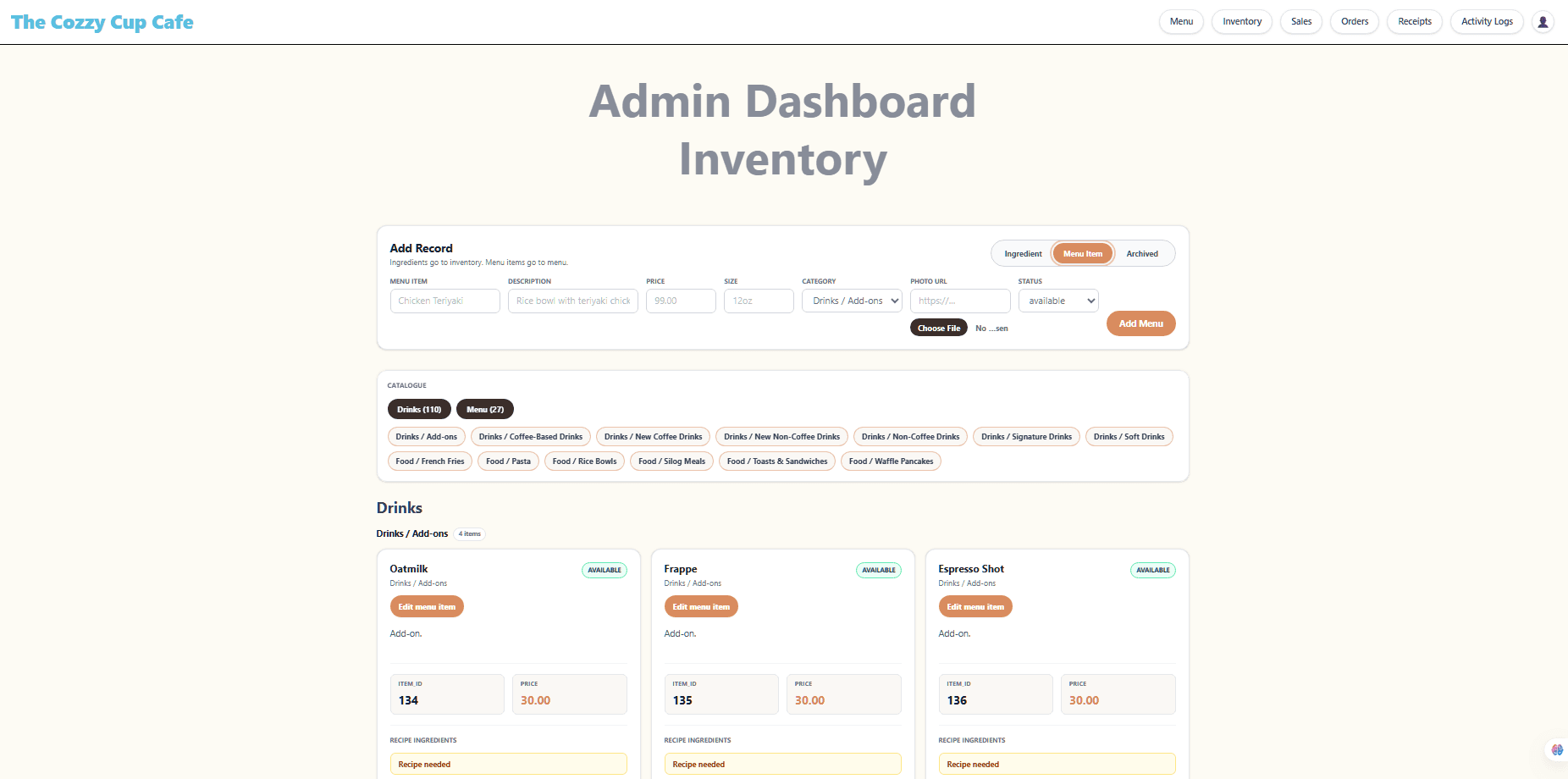Click the Price input field
The image size is (1568, 779).
pos(681,301)
